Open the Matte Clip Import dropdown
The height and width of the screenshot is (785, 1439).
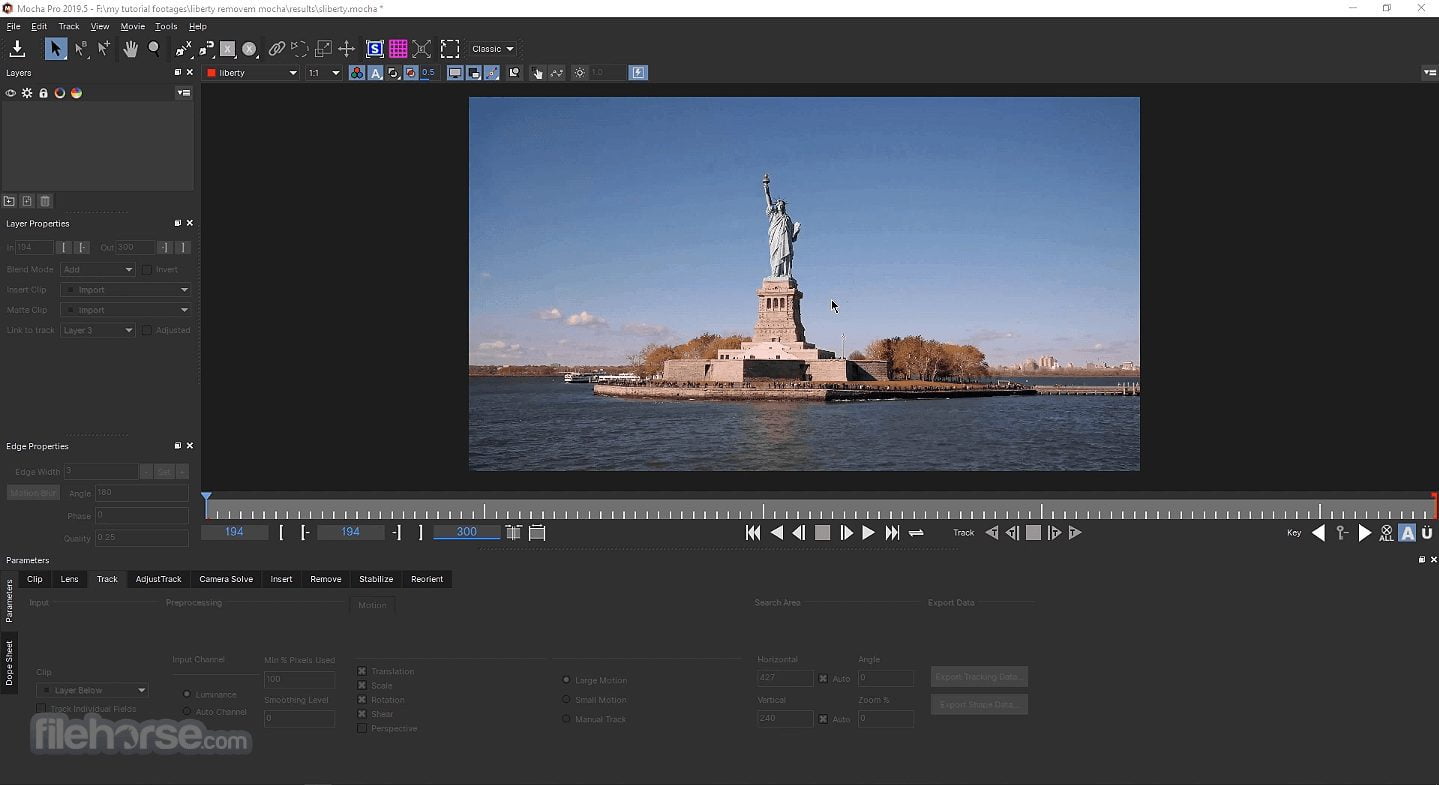[x=125, y=310]
